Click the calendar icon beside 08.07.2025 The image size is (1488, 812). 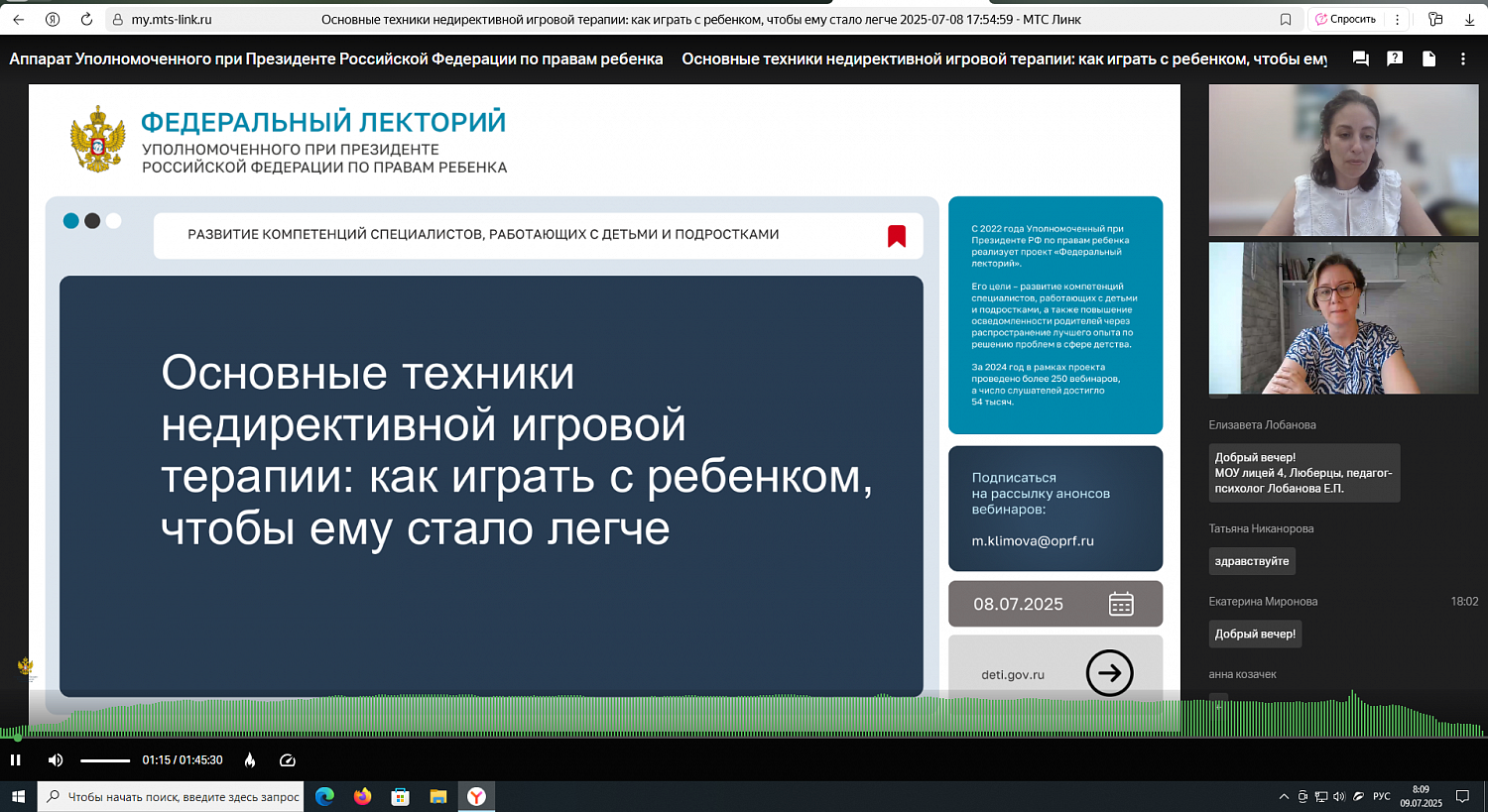(x=1121, y=604)
